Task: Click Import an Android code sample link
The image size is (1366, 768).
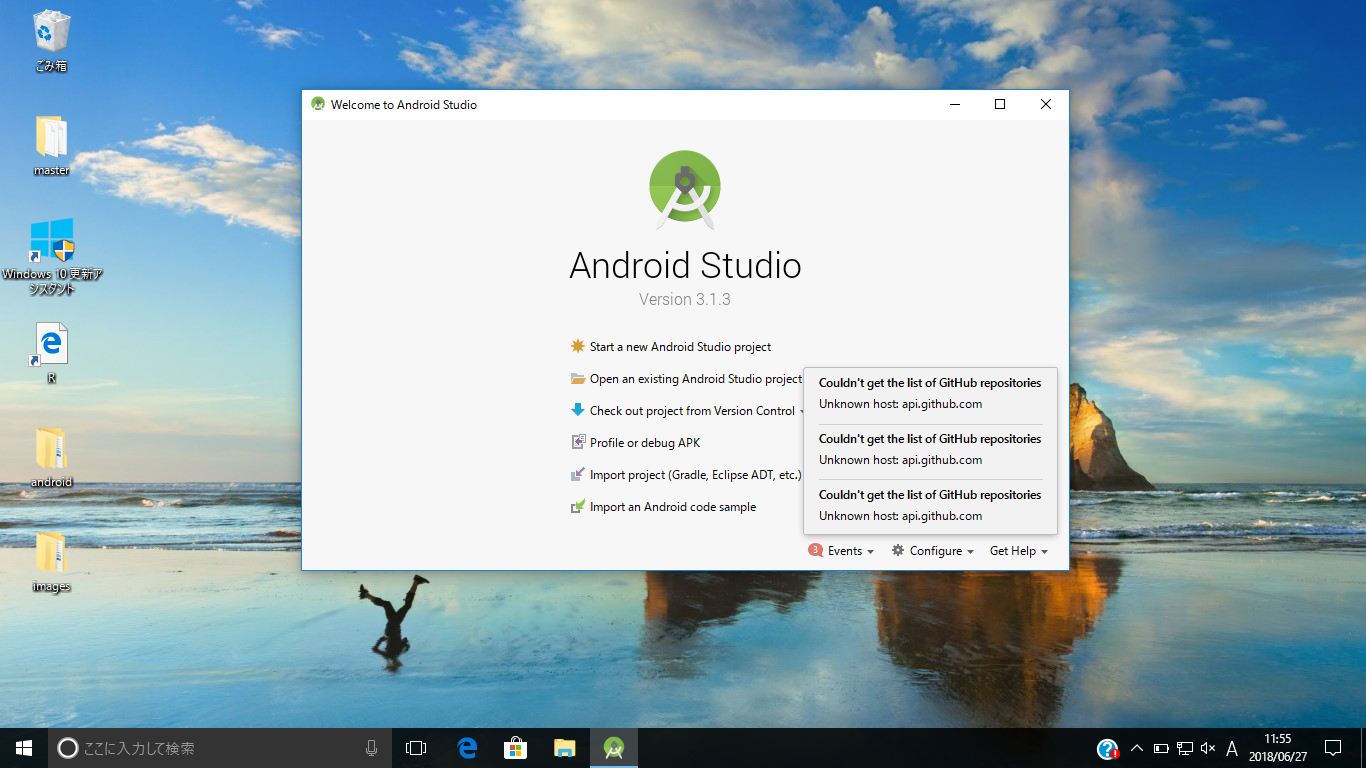Action: click(x=672, y=507)
